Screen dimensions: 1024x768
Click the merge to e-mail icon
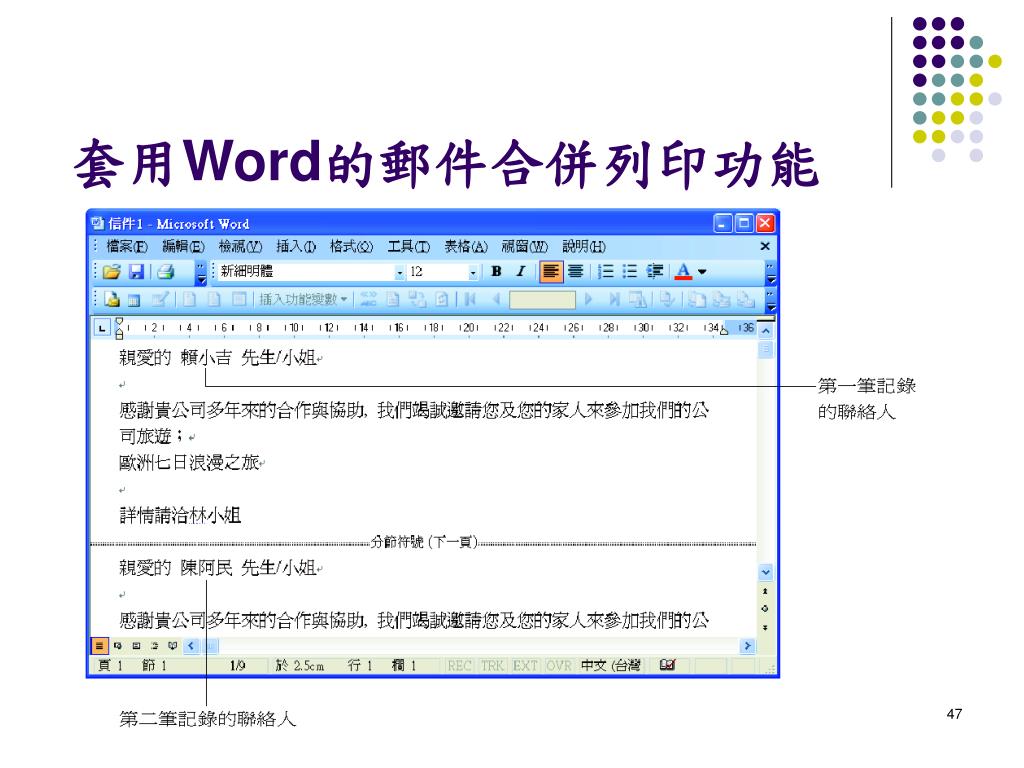tap(745, 299)
